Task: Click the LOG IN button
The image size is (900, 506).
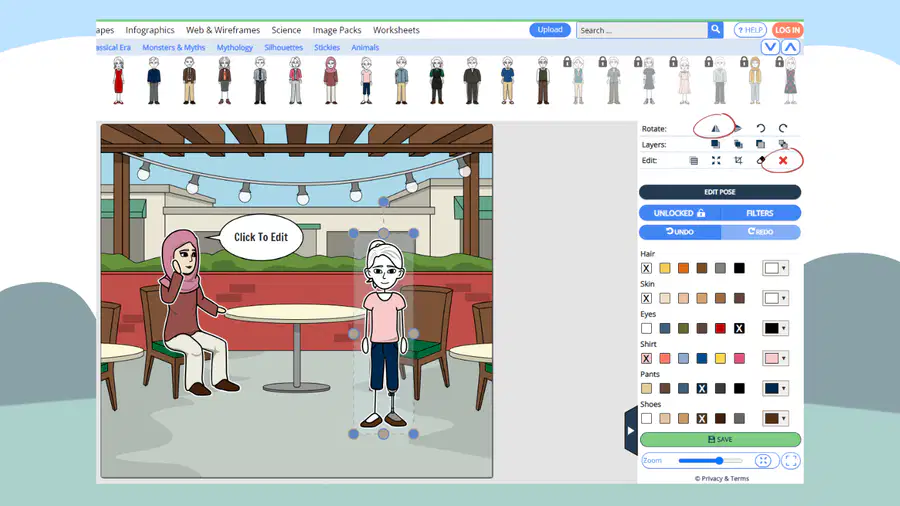Action: click(x=787, y=30)
